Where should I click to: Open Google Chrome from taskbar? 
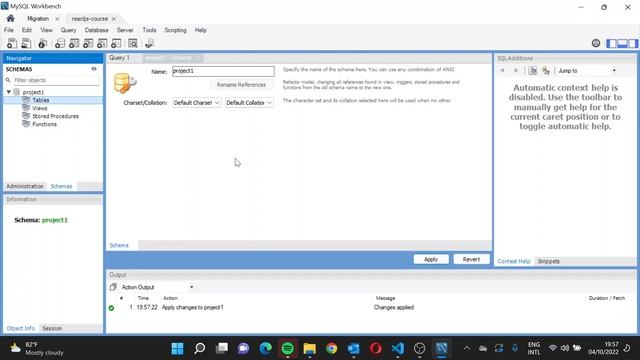331,348
